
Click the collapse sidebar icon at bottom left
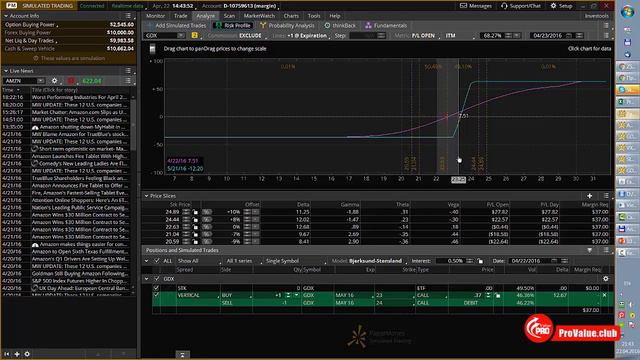(x=7, y=354)
